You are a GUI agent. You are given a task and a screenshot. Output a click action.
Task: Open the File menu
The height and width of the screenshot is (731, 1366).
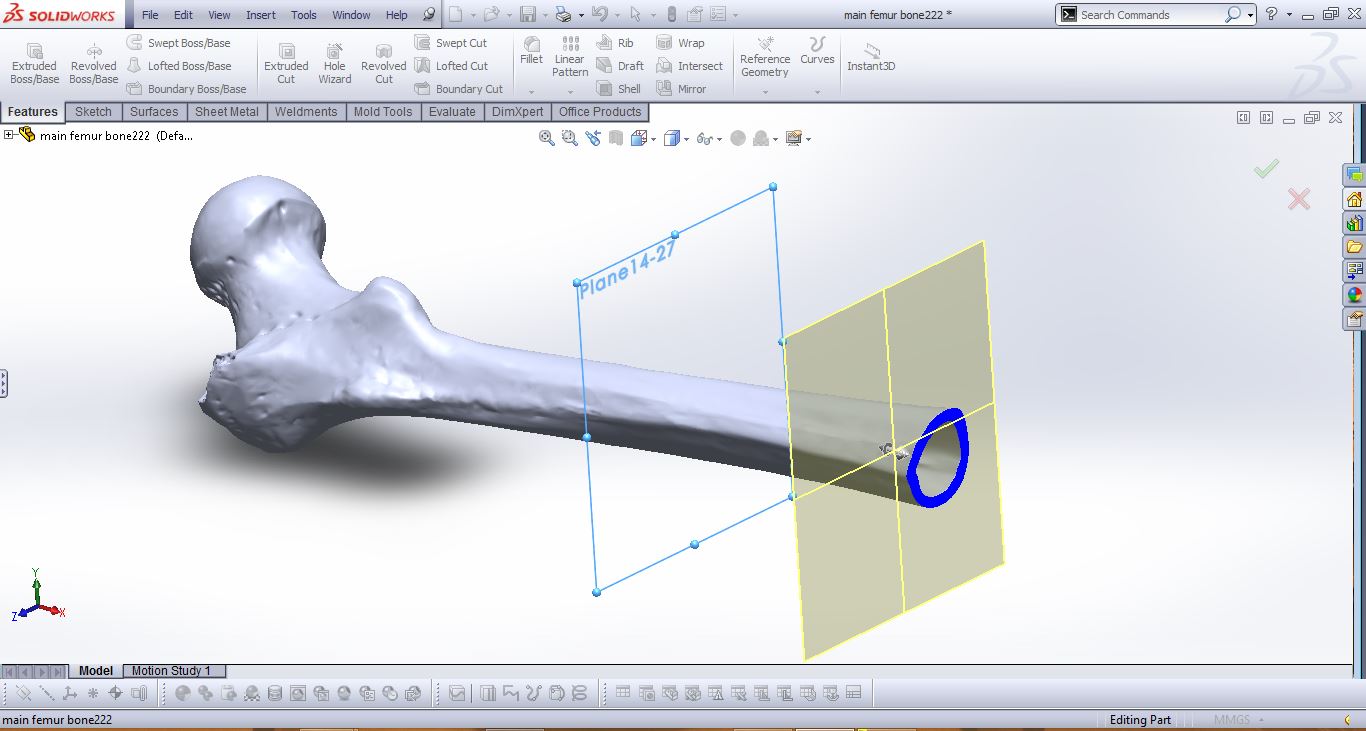(x=150, y=15)
